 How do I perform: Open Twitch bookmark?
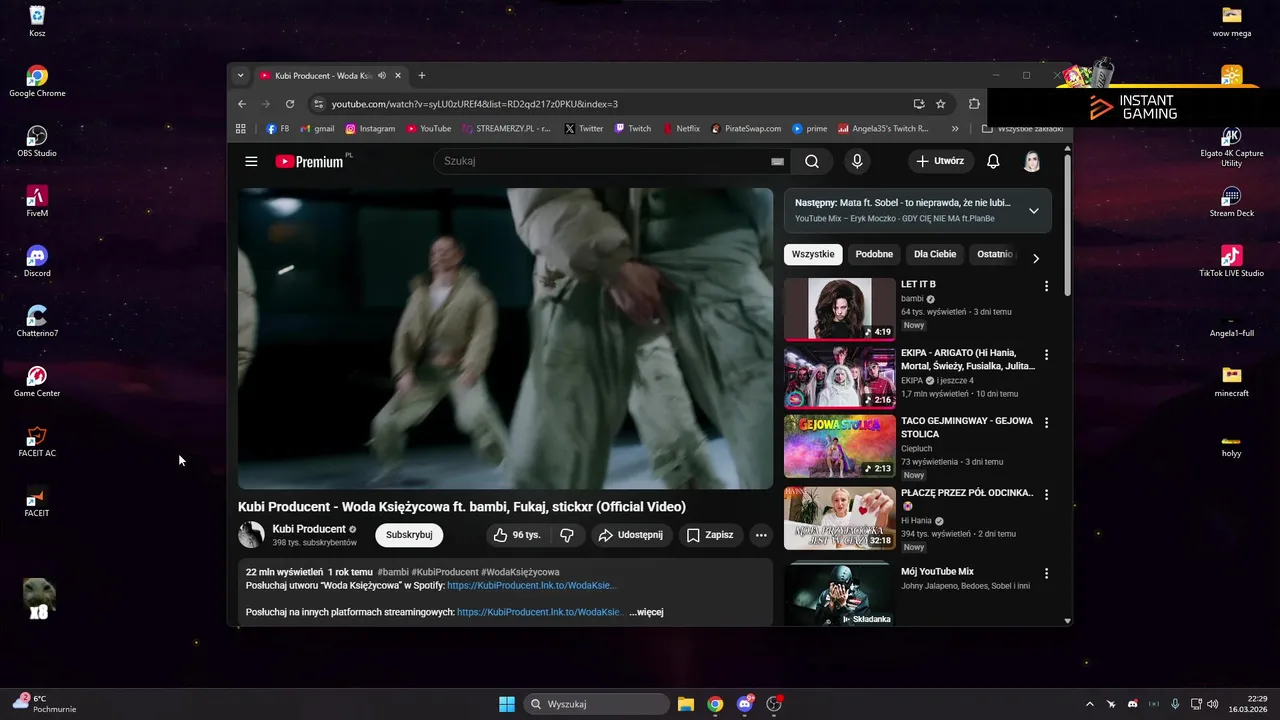[x=633, y=129]
